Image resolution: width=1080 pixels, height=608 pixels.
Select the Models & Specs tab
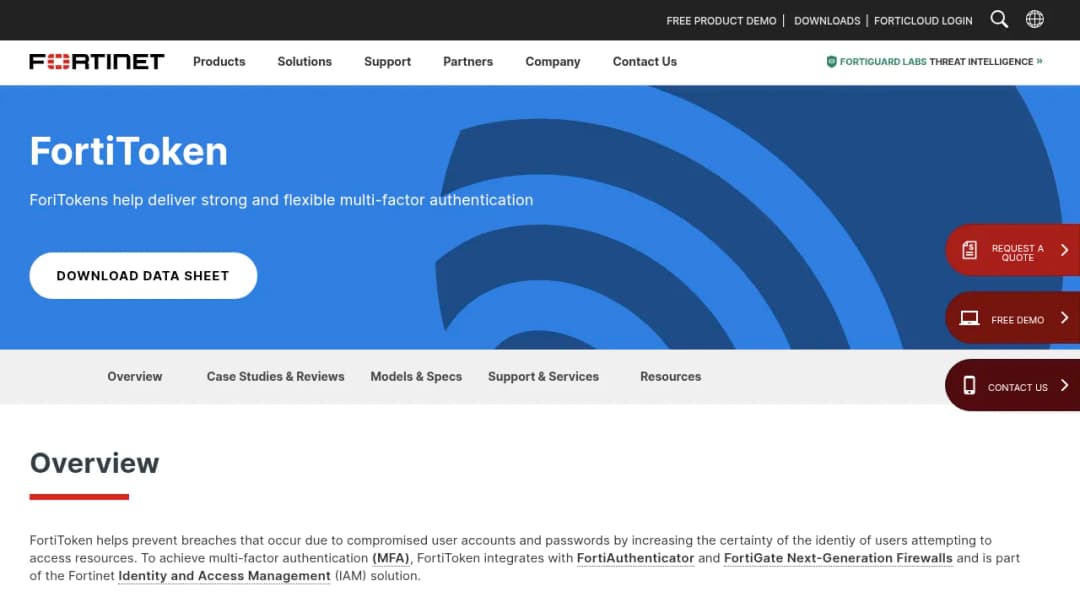(416, 377)
